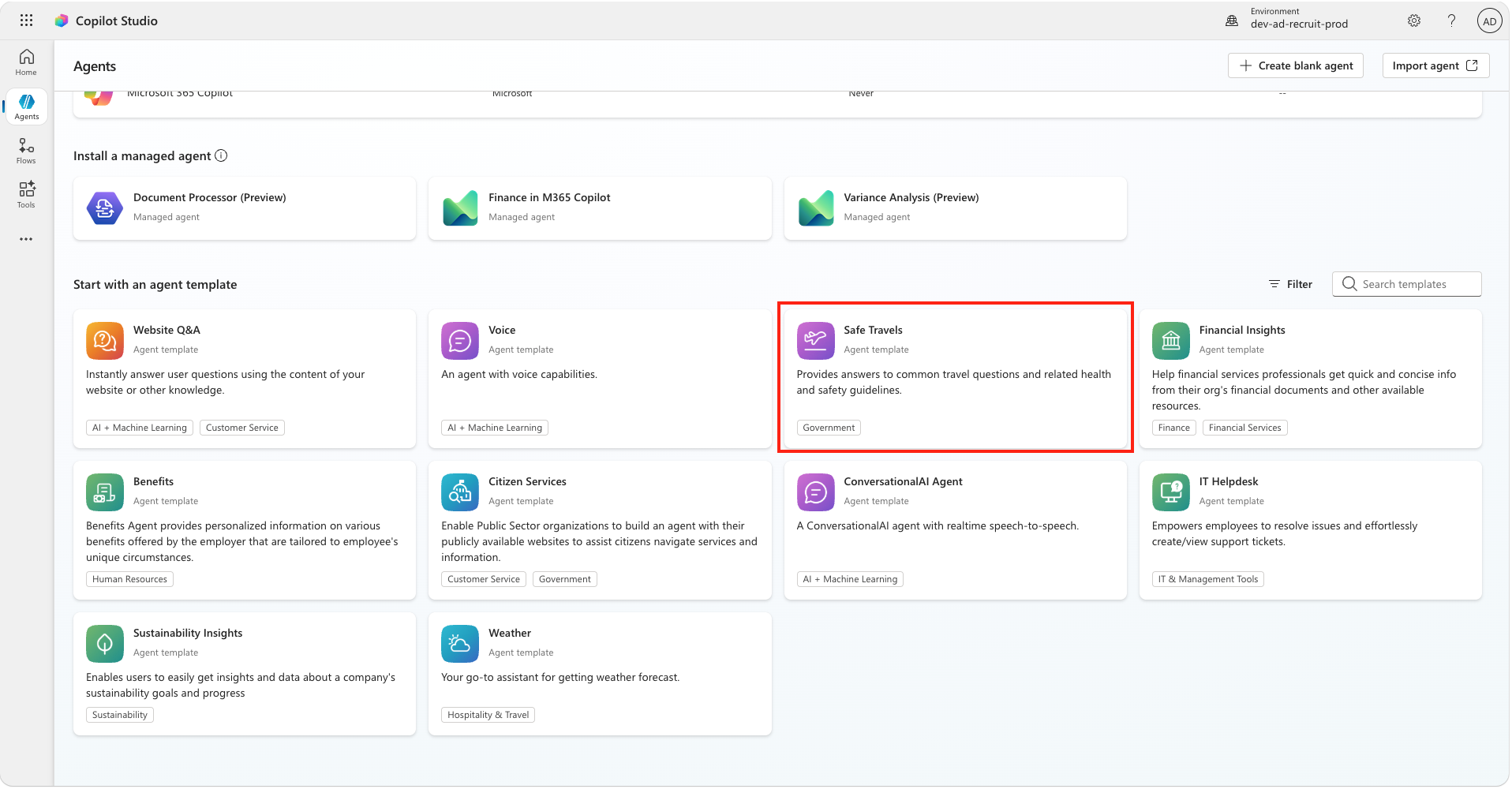Click Government tag on Safe Travels
This screenshot has height=789, width=1512.
[x=829, y=428]
